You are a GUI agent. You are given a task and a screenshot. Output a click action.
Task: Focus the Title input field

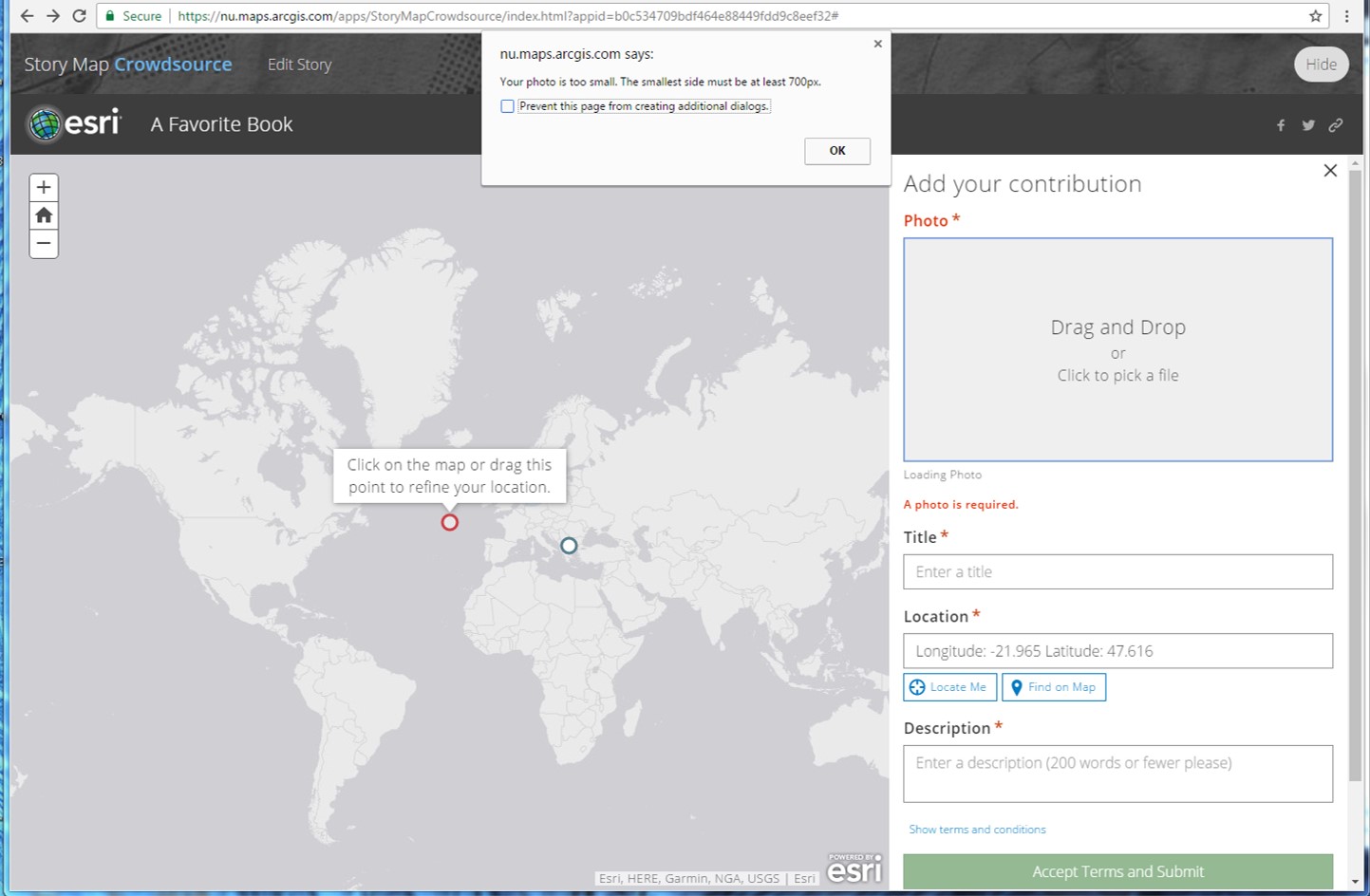(1117, 572)
